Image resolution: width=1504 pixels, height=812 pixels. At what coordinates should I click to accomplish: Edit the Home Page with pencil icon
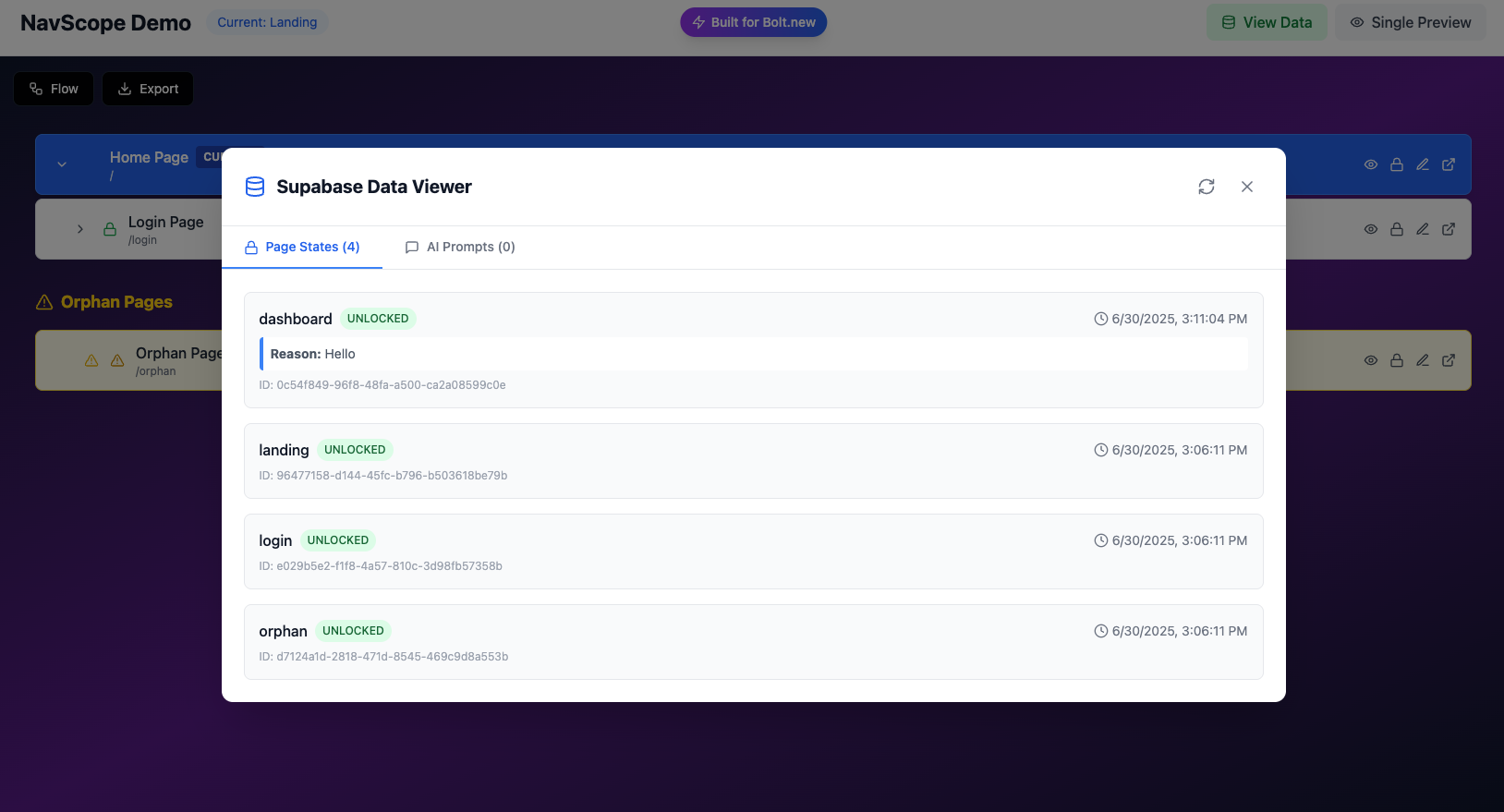click(1423, 164)
